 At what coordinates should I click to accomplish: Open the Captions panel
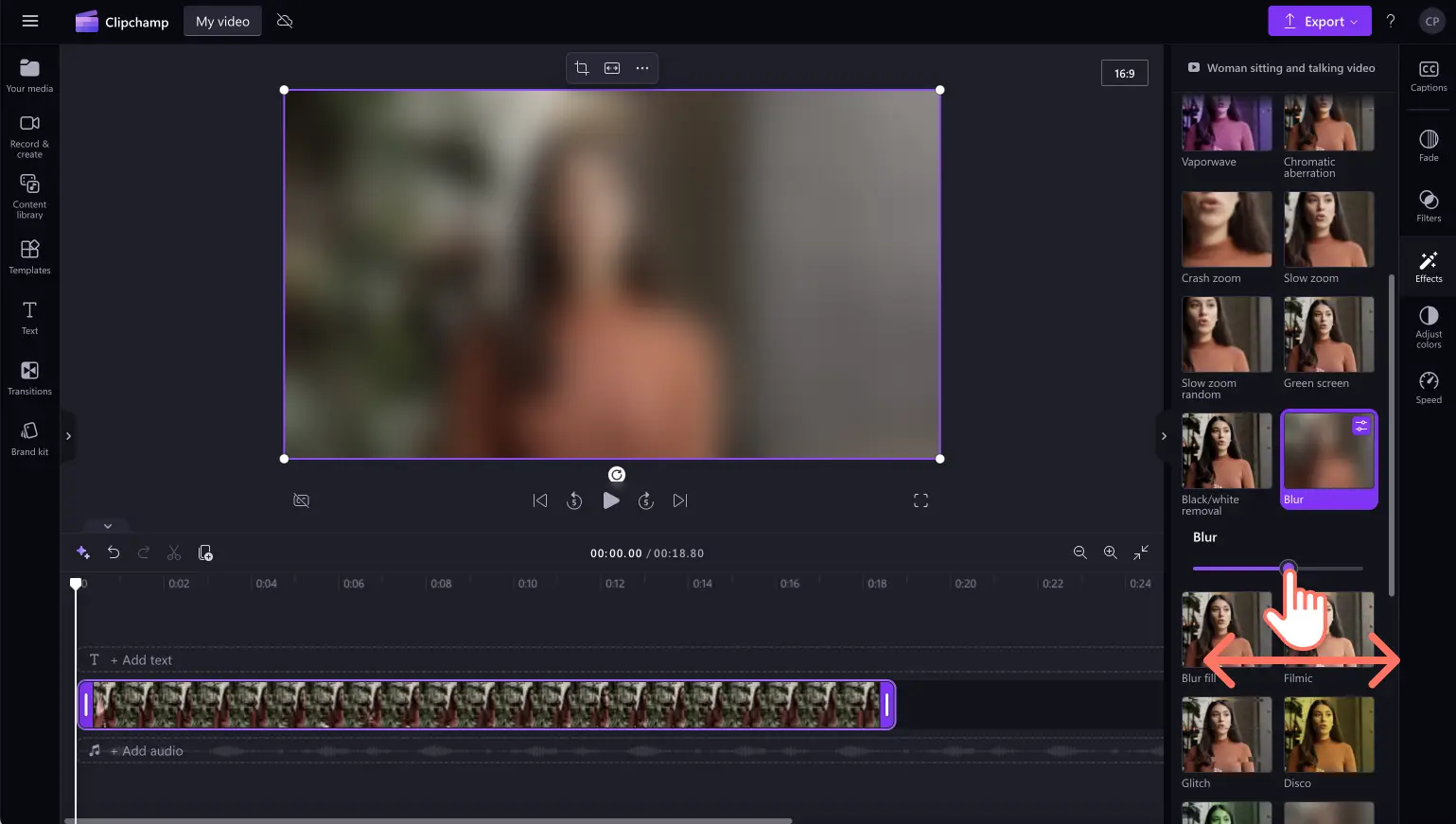pyautogui.click(x=1429, y=76)
